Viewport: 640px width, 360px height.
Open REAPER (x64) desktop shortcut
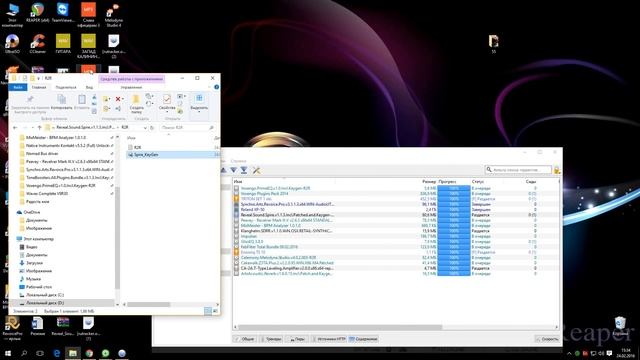[38, 12]
